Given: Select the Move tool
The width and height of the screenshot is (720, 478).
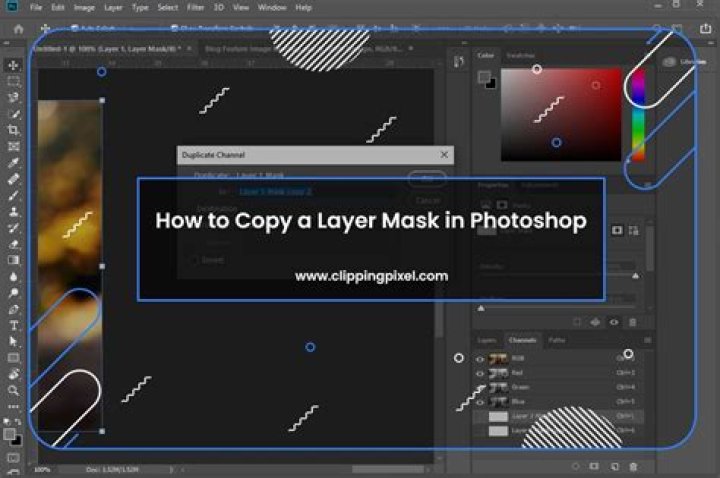Looking at the screenshot, I should point(13,65).
